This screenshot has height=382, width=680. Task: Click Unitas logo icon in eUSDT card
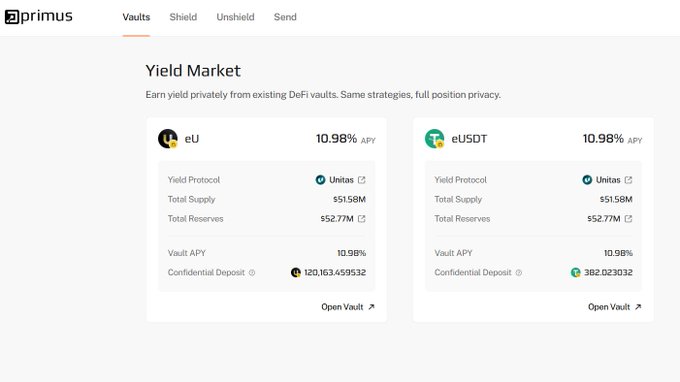coord(587,180)
